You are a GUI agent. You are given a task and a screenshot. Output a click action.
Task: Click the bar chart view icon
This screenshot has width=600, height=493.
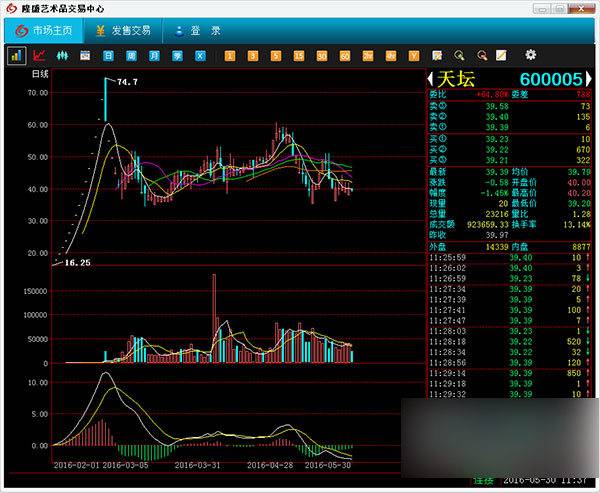coord(16,56)
